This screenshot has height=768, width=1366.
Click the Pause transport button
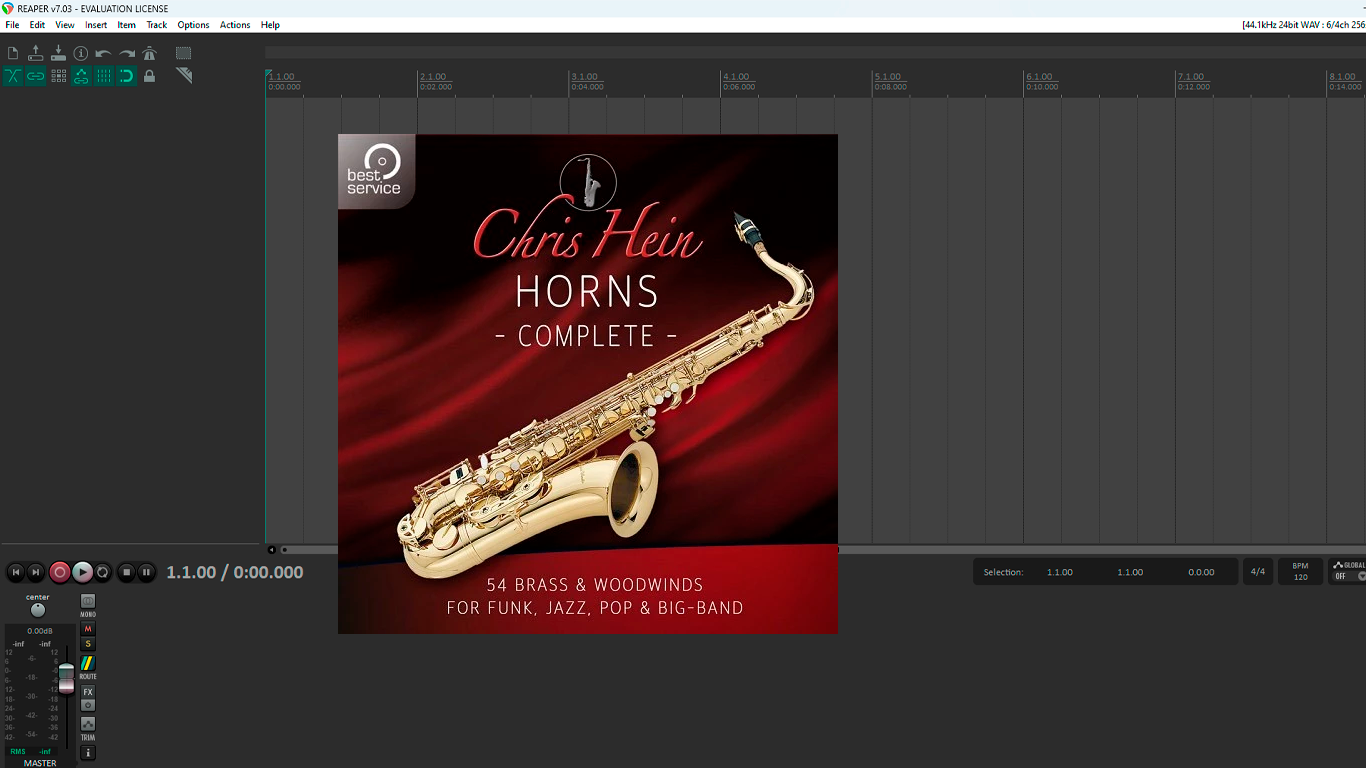point(146,572)
